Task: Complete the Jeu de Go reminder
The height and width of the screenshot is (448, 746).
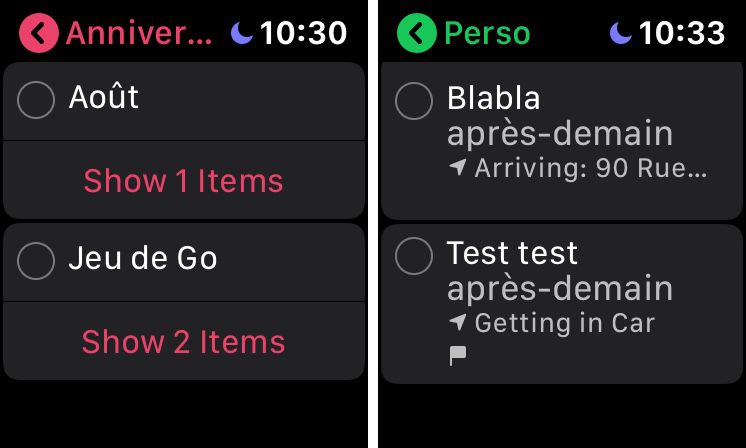Action: pos(36,261)
